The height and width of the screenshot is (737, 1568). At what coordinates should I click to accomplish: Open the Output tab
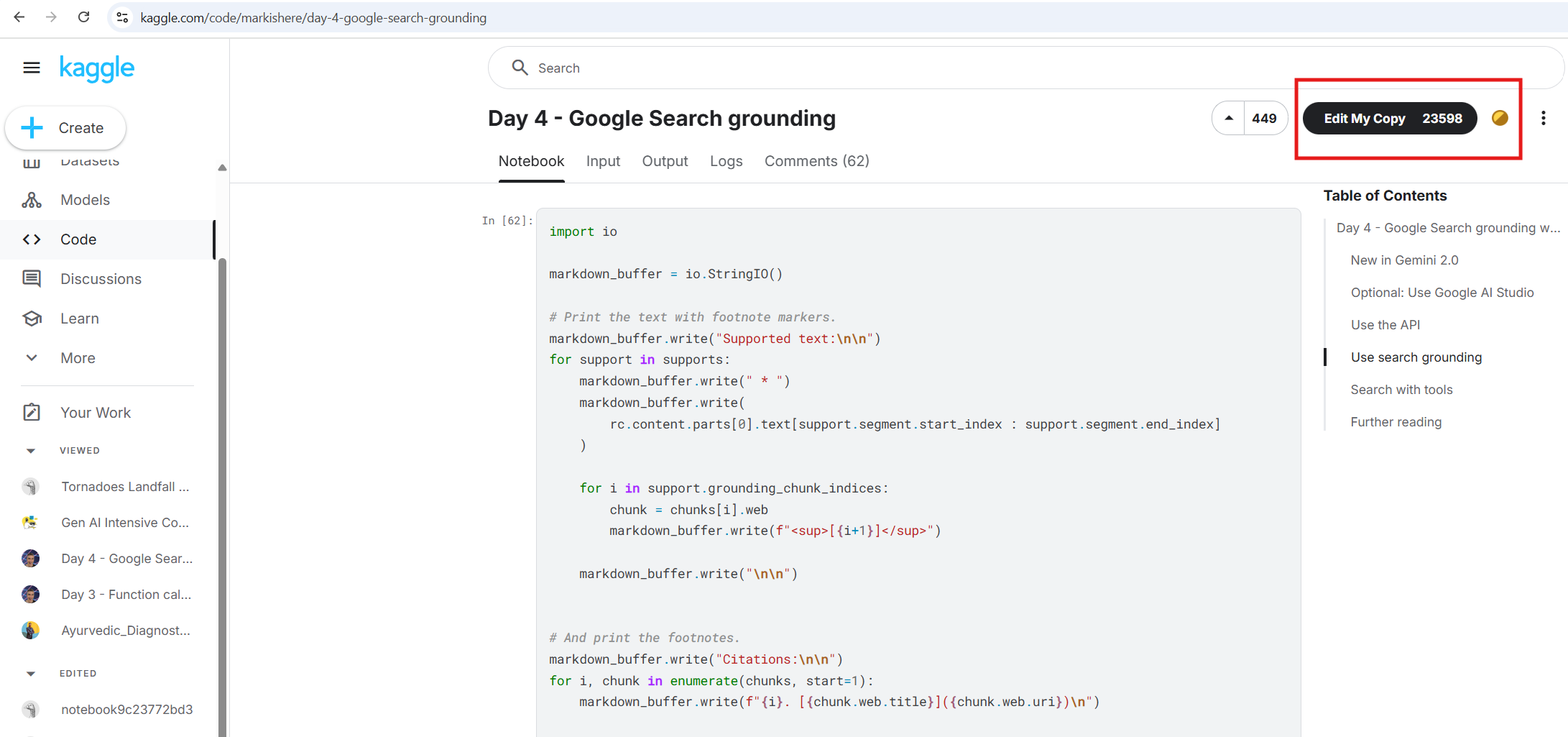665,161
